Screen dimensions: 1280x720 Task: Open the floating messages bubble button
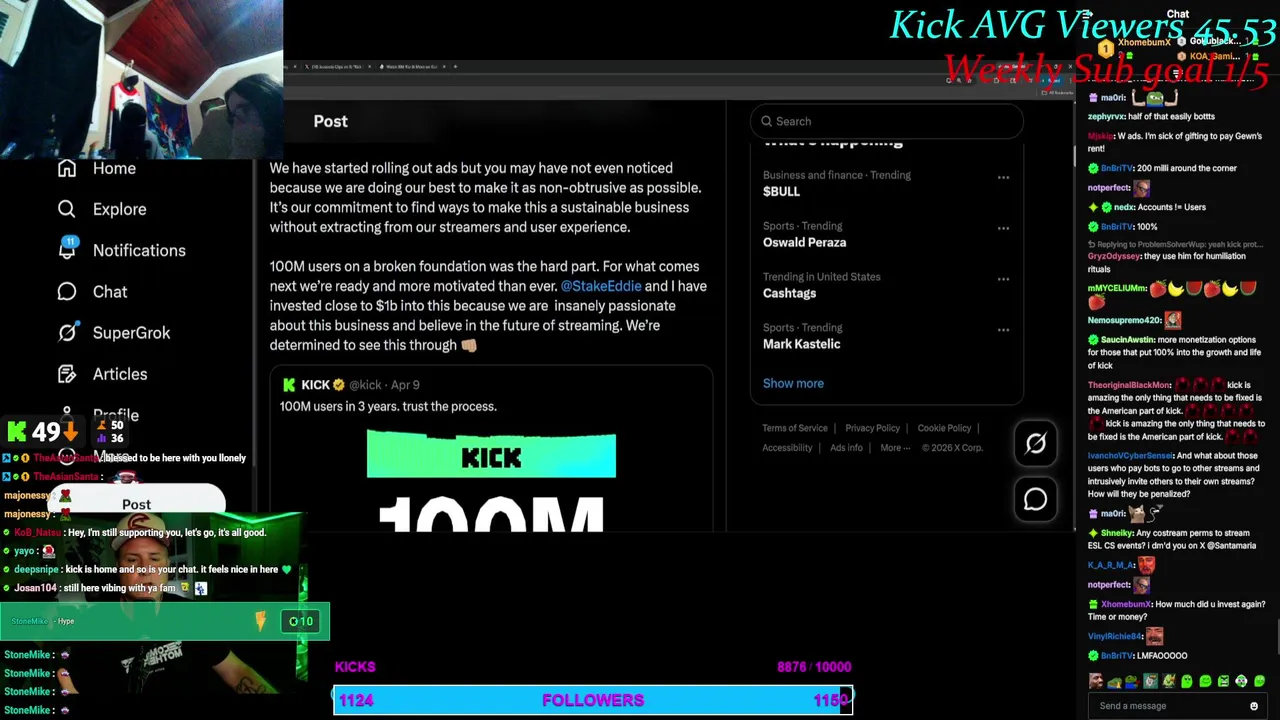[1035, 498]
